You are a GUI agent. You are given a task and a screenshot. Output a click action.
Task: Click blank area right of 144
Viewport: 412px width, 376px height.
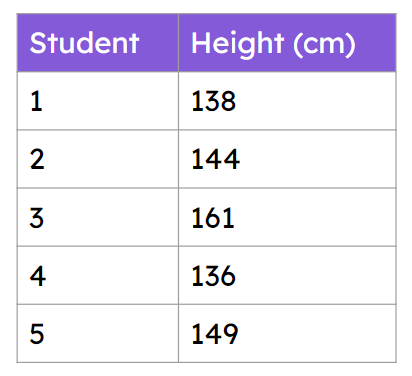coord(318,159)
